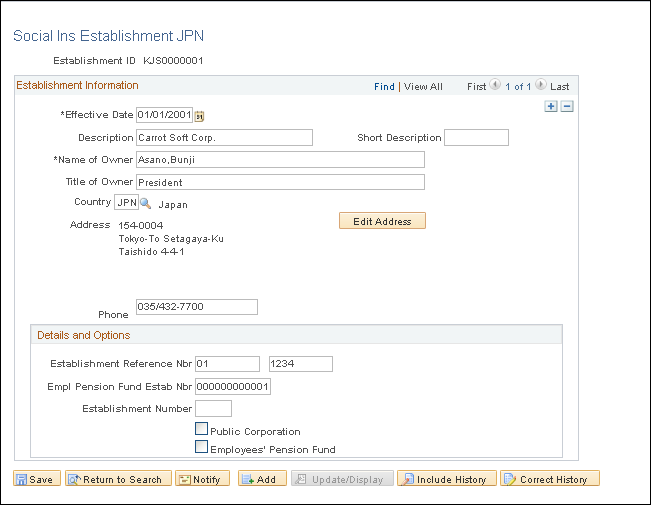The height and width of the screenshot is (505, 651).
Task: Go to previous row arrow
Action: tap(495, 85)
